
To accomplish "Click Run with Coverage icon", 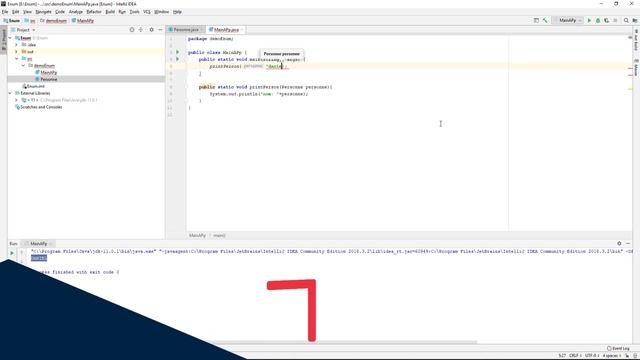I will pos(607,20).
